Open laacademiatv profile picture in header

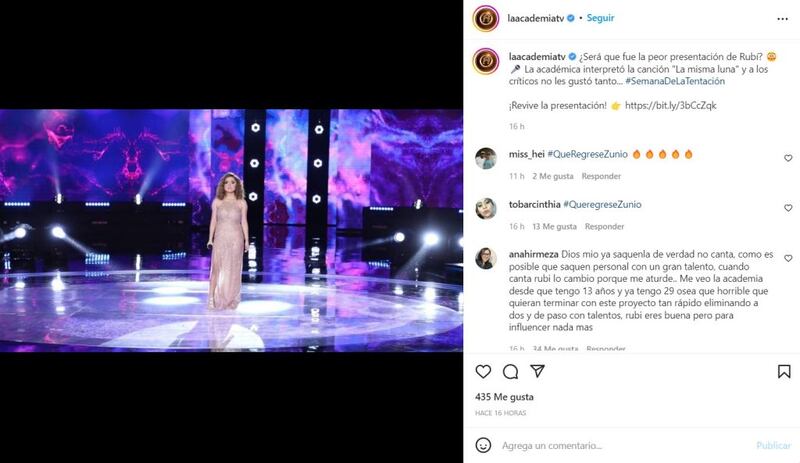[486, 19]
